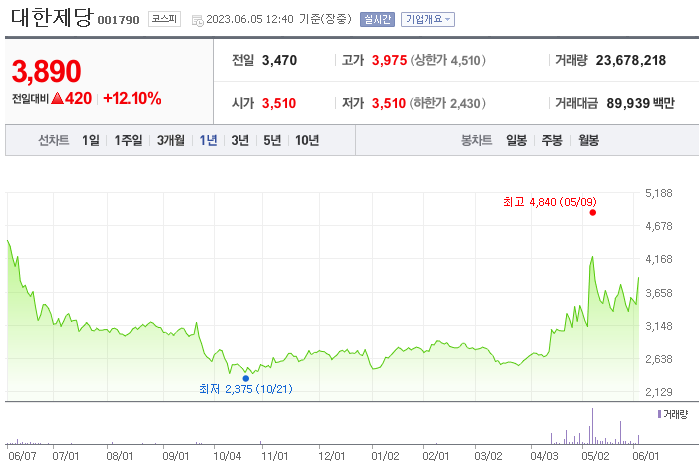Click the red 최고 4,840 high marker dot
This screenshot has width=699, height=476.
tap(592, 213)
